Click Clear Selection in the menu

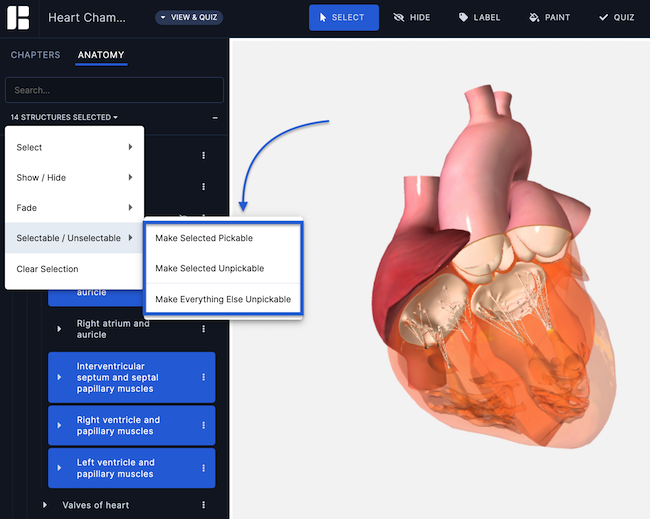pos(48,269)
